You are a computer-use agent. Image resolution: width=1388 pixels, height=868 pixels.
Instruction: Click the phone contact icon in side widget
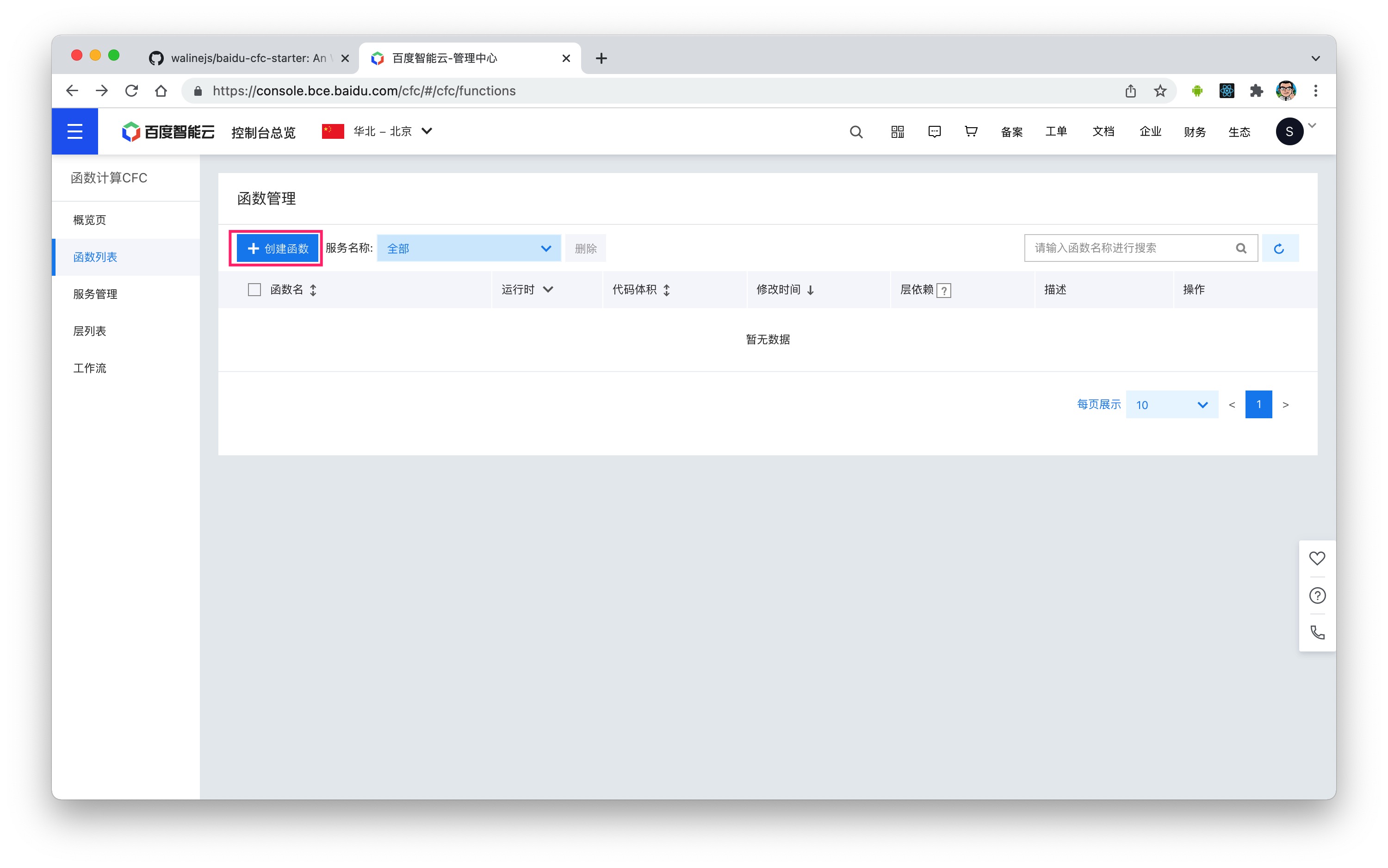(1317, 632)
